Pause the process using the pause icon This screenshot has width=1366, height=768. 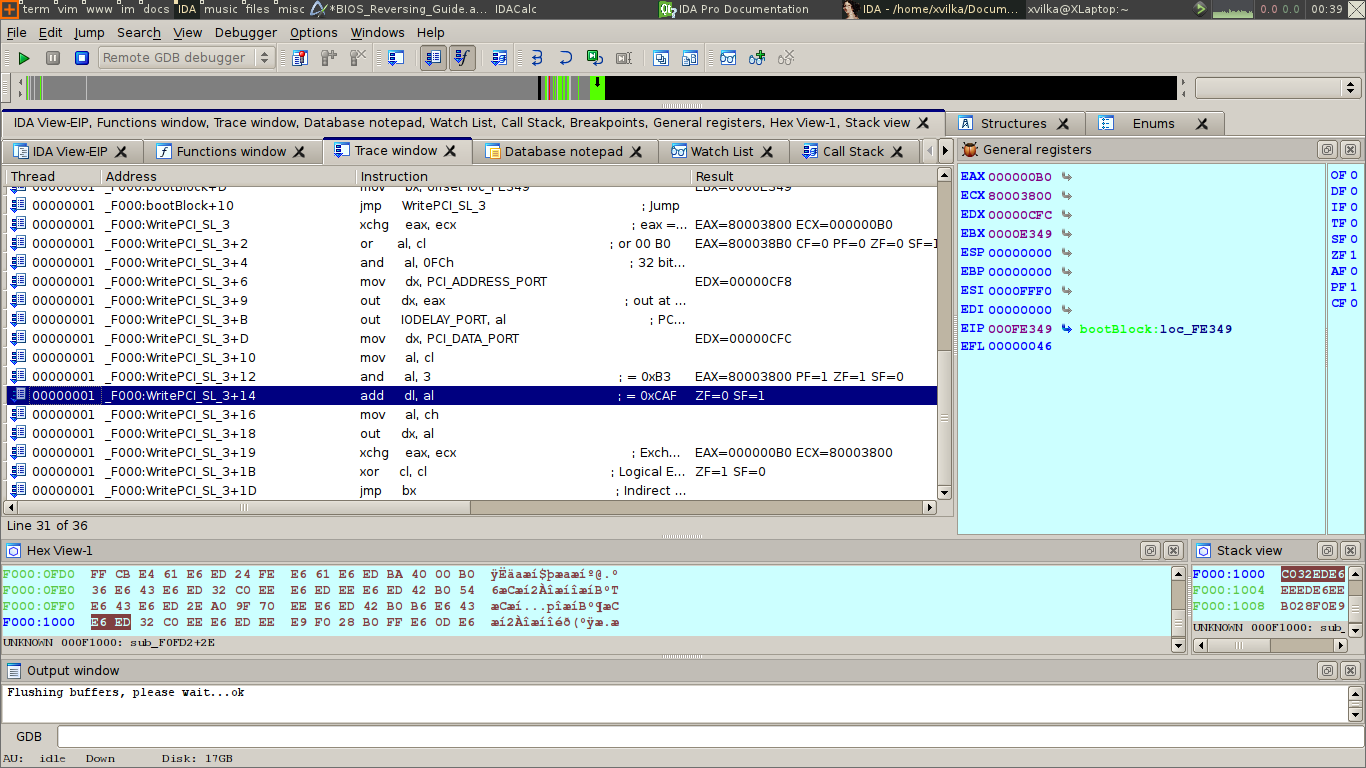pos(53,58)
